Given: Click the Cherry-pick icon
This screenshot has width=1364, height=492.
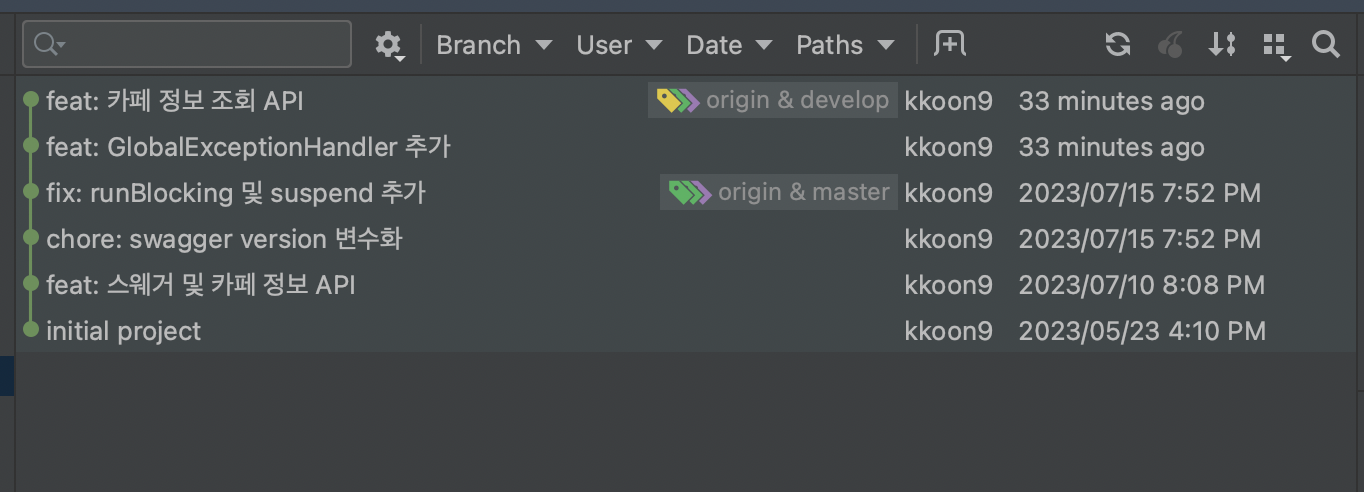Looking at the screenshot, I should click(x=1169, y=44).
